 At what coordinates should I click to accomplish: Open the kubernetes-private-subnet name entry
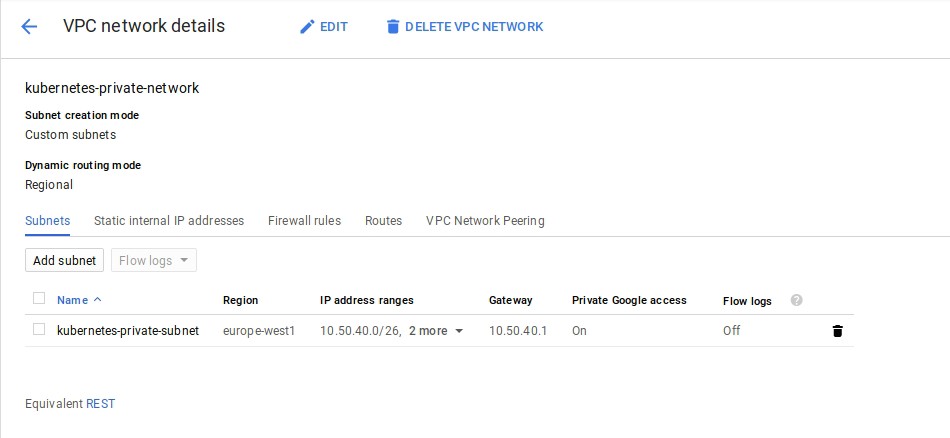(x=128, y=330)
